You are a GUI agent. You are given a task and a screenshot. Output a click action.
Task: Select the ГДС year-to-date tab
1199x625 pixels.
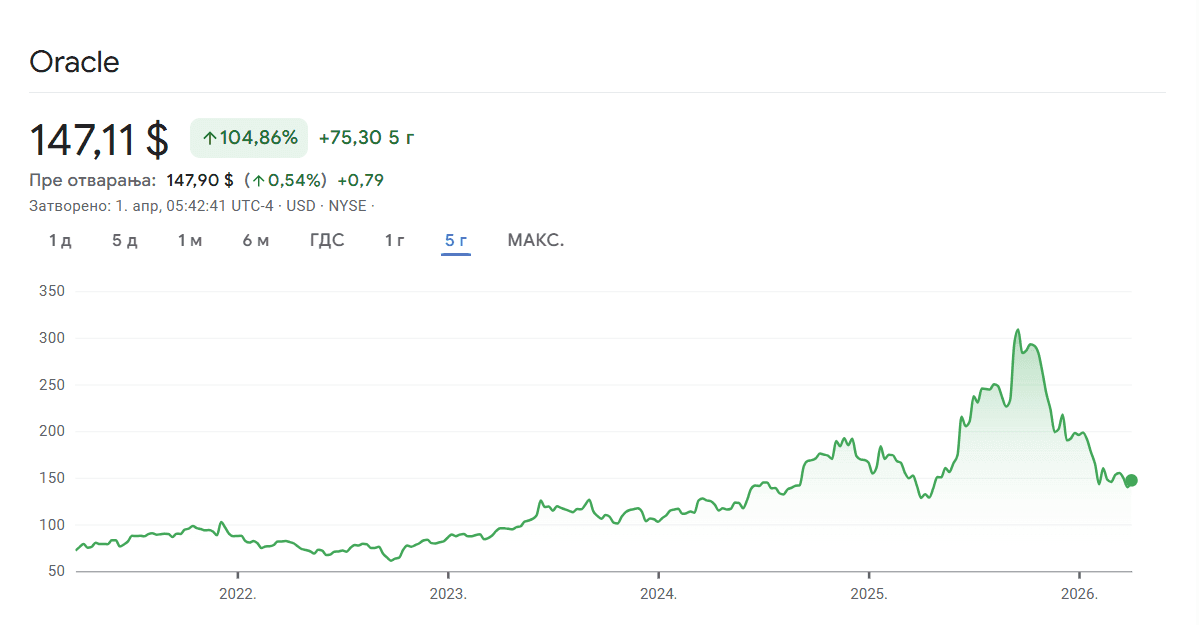(x=327, y=241)
